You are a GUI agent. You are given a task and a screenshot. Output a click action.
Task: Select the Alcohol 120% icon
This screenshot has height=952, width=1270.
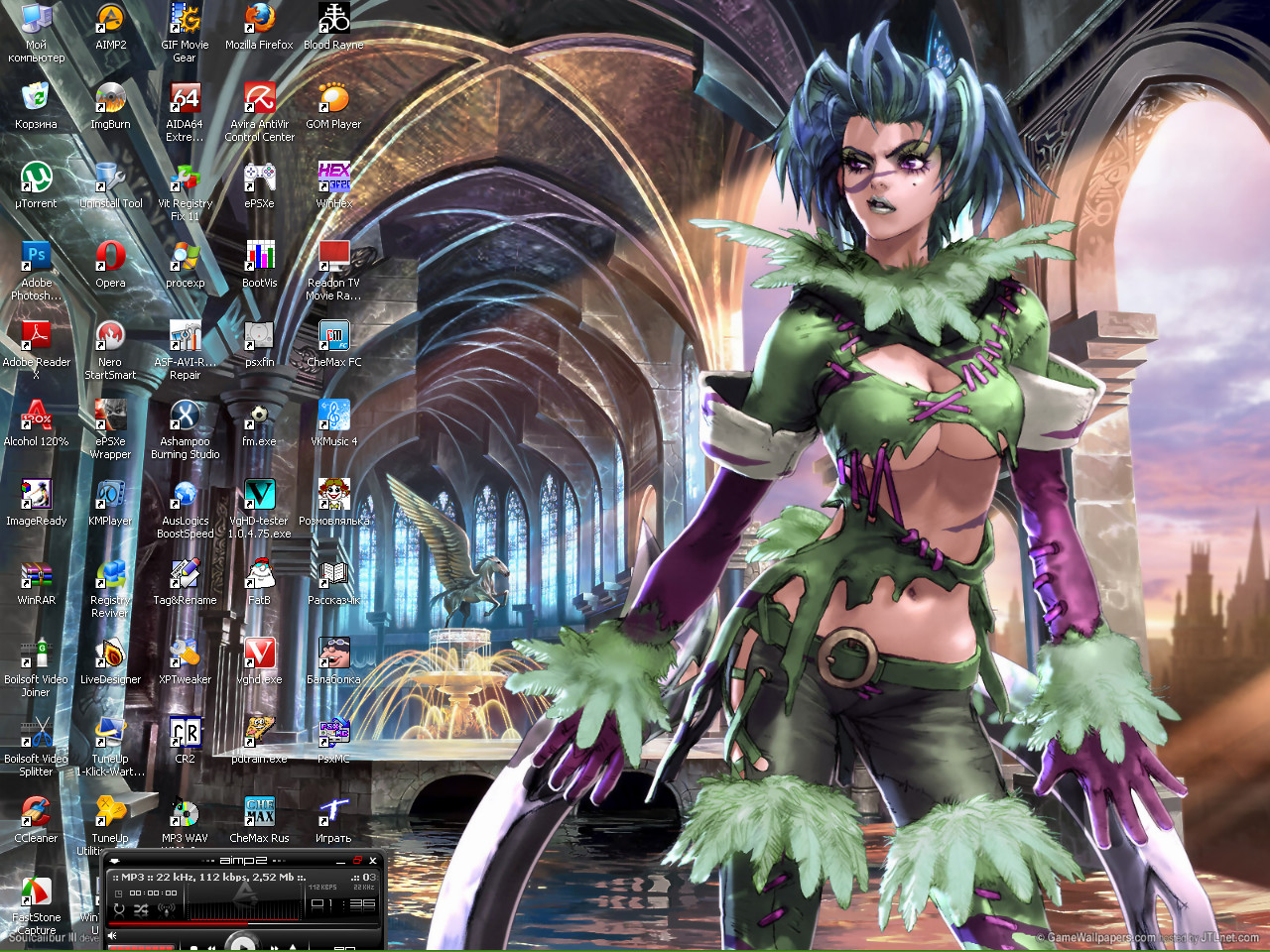tap(36, 416)
